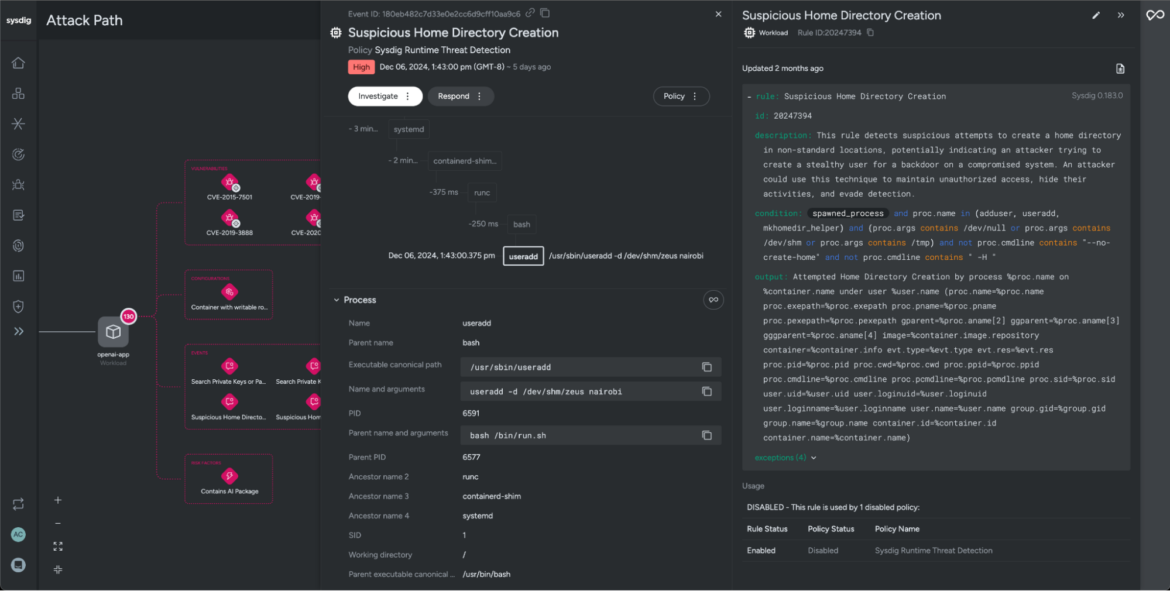Click the High severity badge
The image size is (1170, 591).
361,67
